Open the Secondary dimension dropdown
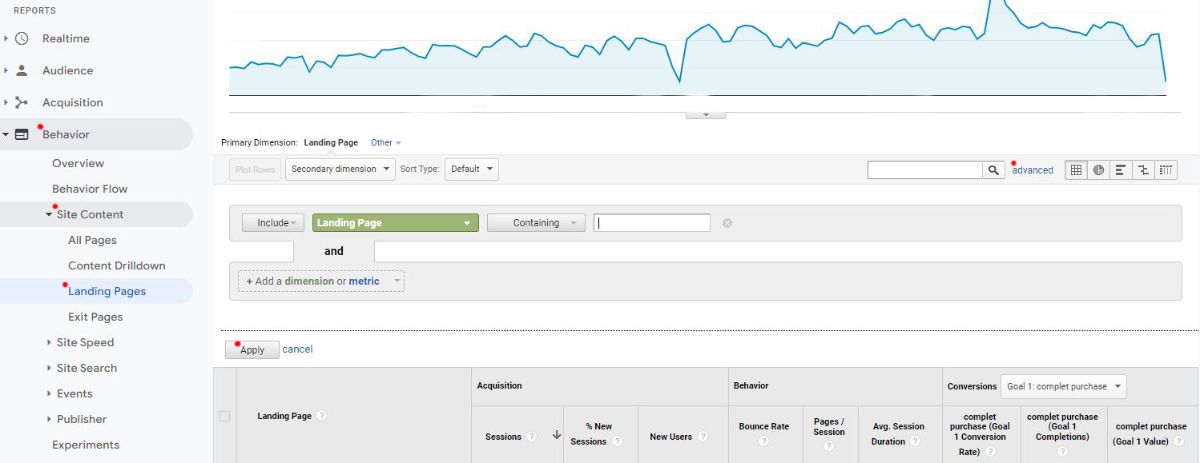1200x463 pixels. coord(340,169)
